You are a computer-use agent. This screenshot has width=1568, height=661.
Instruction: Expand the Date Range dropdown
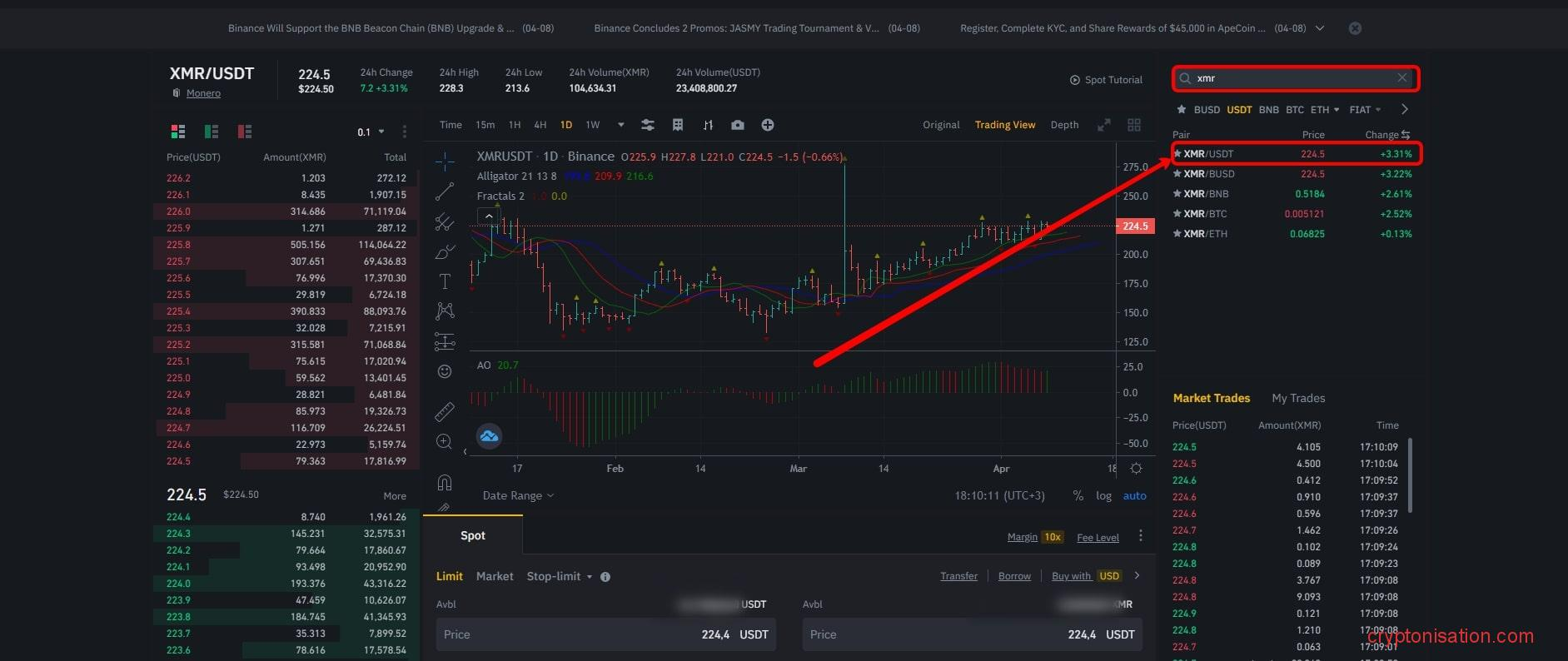click(x=518, y=495)
